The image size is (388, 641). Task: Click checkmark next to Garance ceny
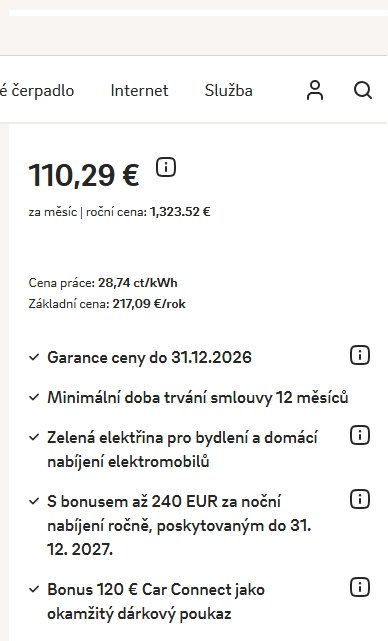[x=34, y=357]
